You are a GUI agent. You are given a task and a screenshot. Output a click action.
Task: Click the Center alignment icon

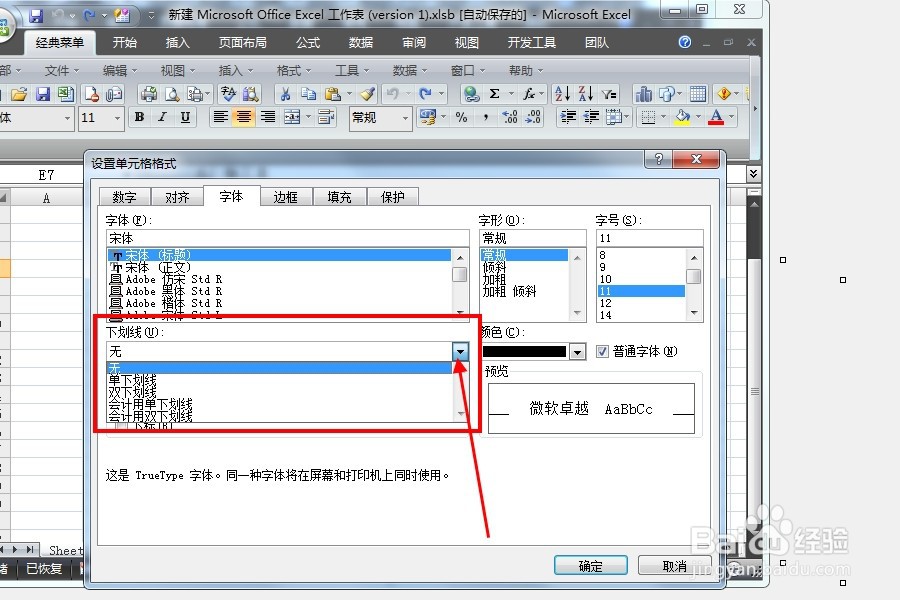coord(243,117)
